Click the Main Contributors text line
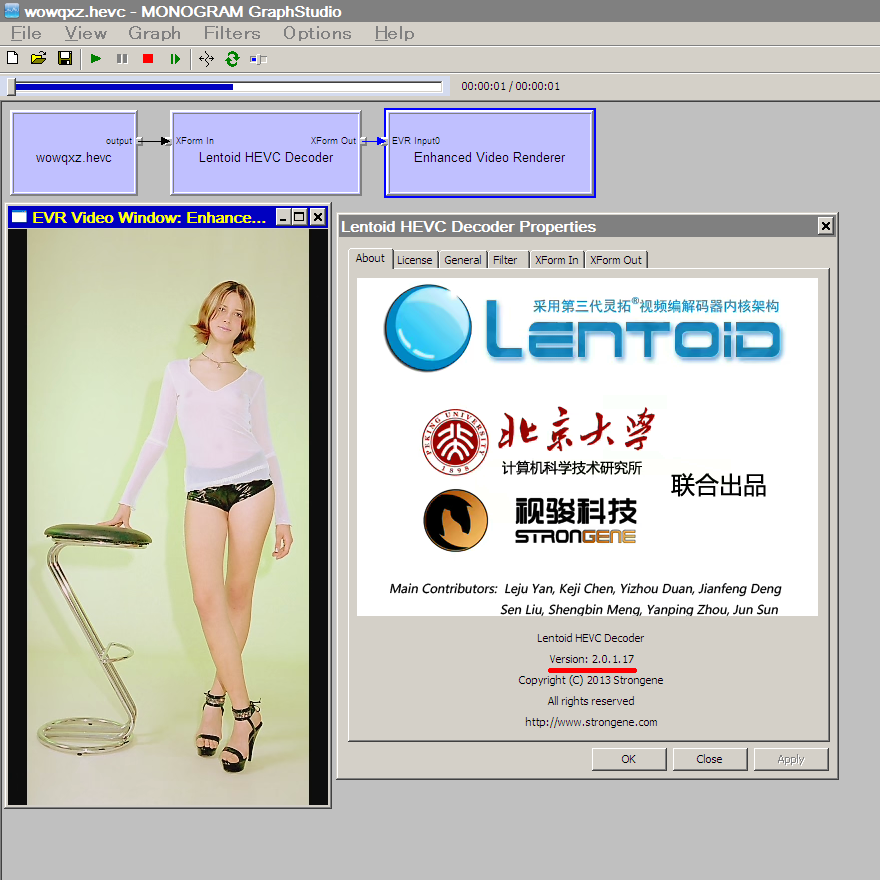The width and height of the screenshot is (880, 880). point(585,588)
